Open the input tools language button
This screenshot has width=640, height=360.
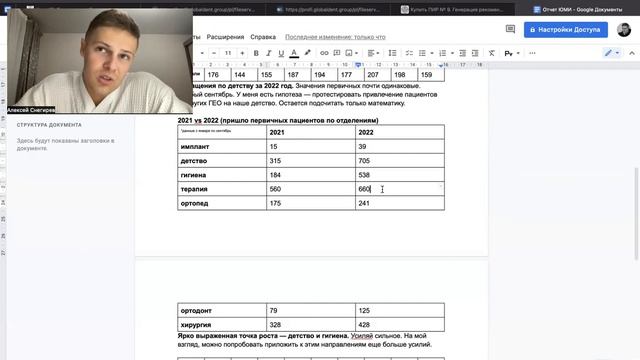[x=509, y=53]
